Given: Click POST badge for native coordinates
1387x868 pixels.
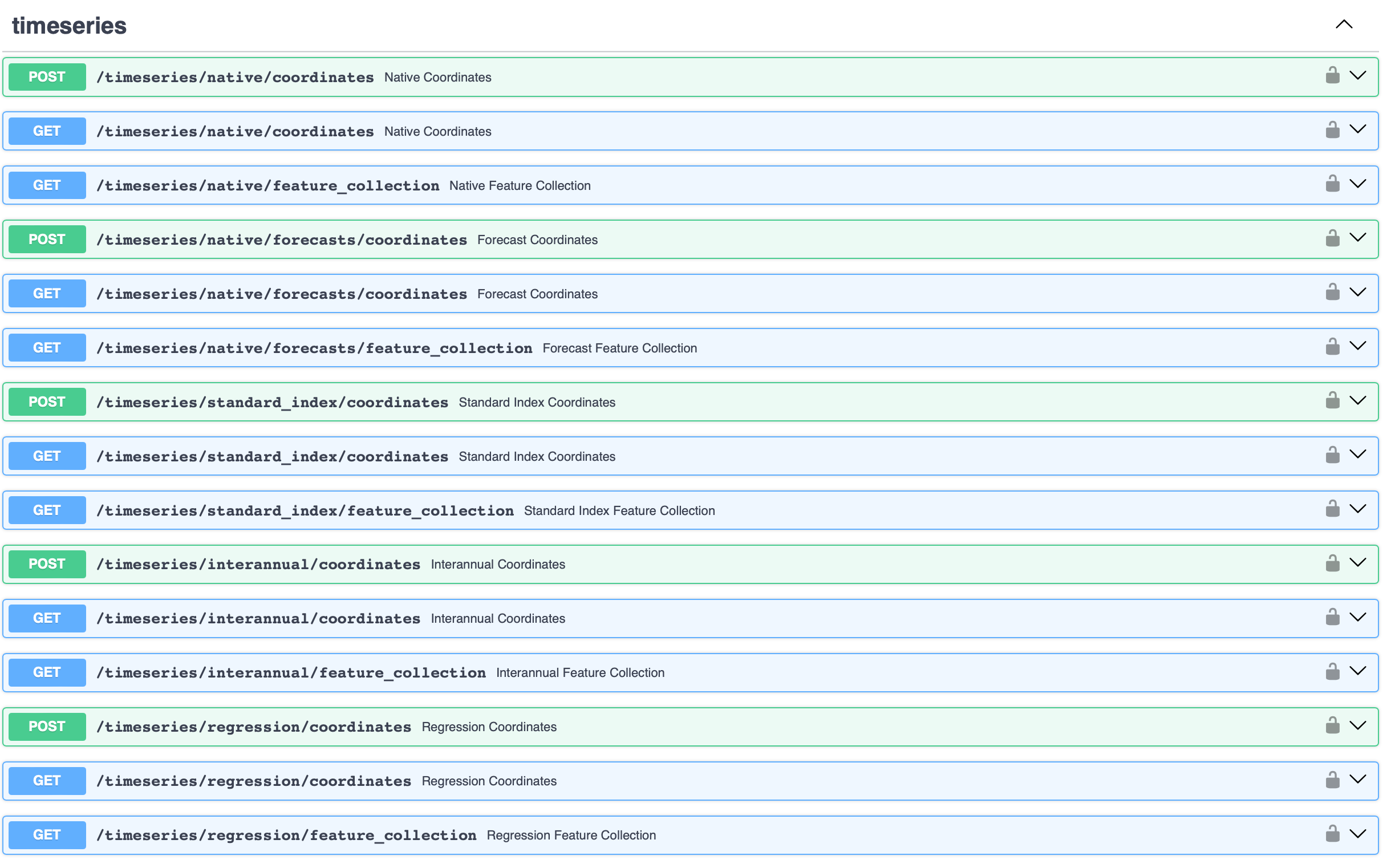Looking at the screenshot, I should (47, 77).
